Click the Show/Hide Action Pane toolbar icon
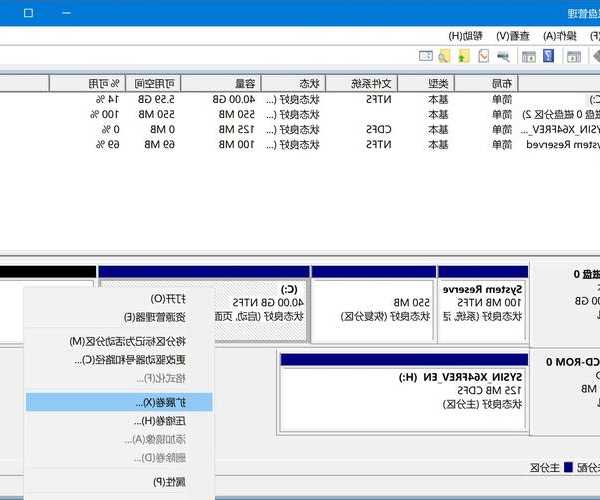The width and height of the screenshot is (600, 500). [529, 57]
